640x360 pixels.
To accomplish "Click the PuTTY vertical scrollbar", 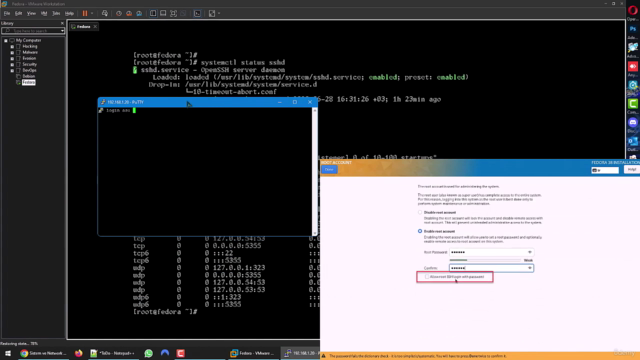I will (314, 171).
